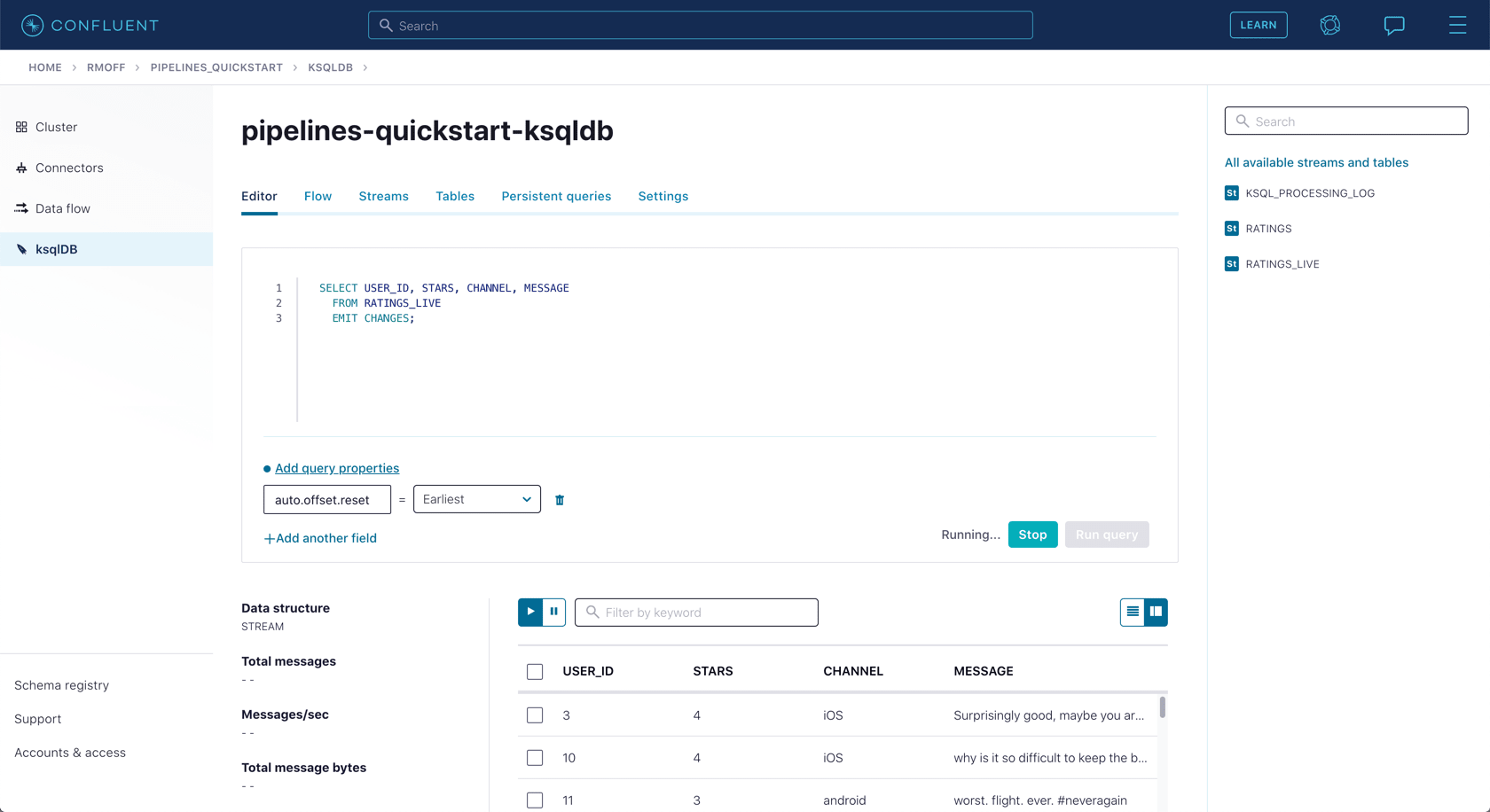Screen dimensions: 1490x812
Task: Click the USER_ID column header
Action: click(588, 671)
